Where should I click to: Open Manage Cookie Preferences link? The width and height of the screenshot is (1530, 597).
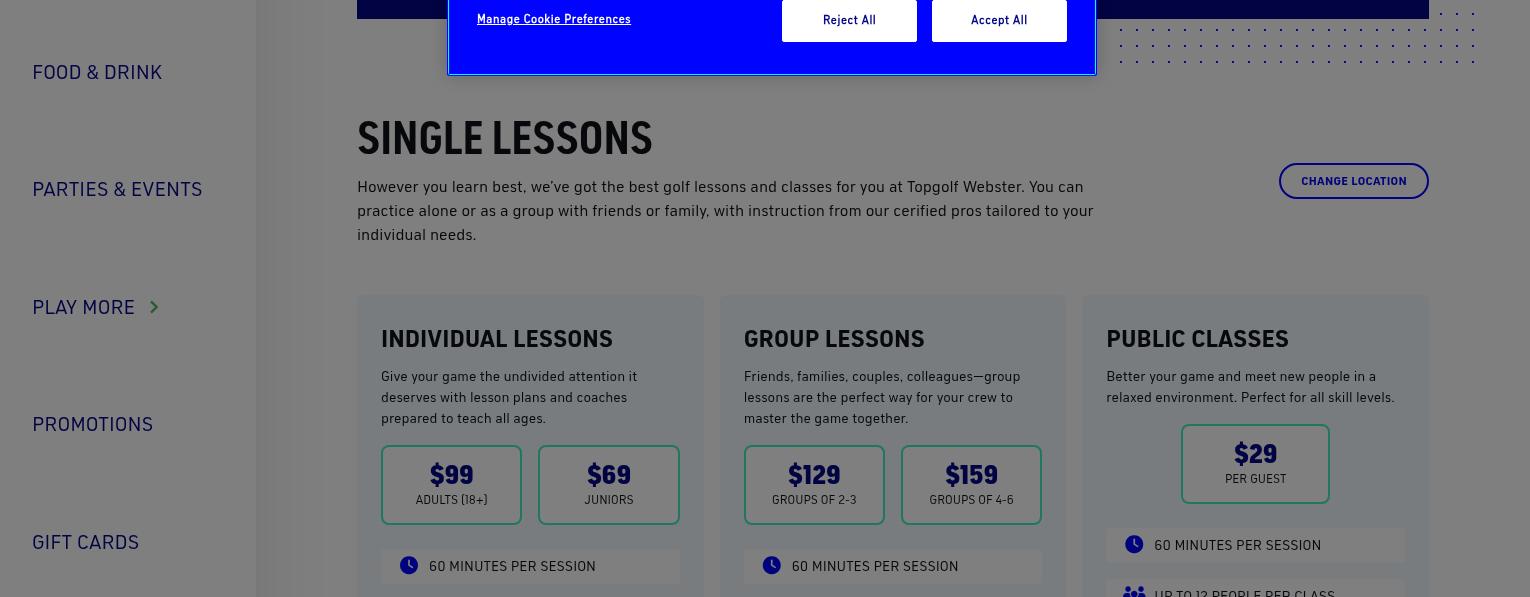point(553,19)
